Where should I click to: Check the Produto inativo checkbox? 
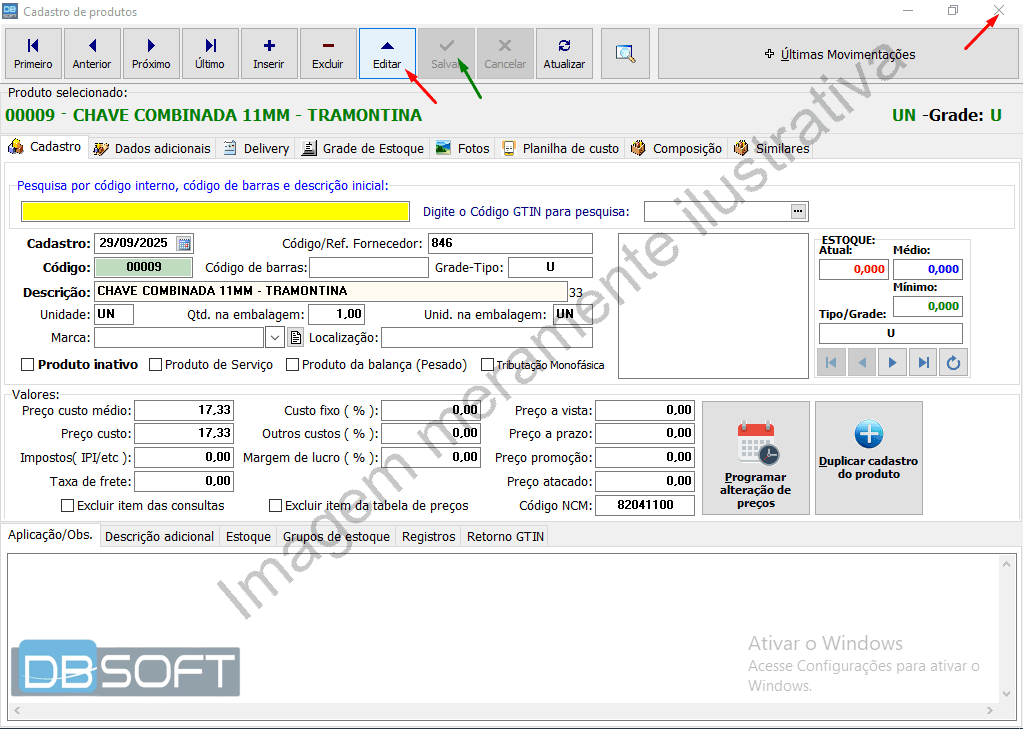[28, 365]
